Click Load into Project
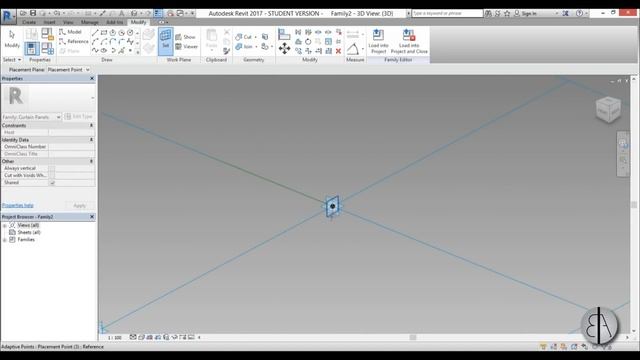This screenshot has height=360, width=640. [378, 41]
